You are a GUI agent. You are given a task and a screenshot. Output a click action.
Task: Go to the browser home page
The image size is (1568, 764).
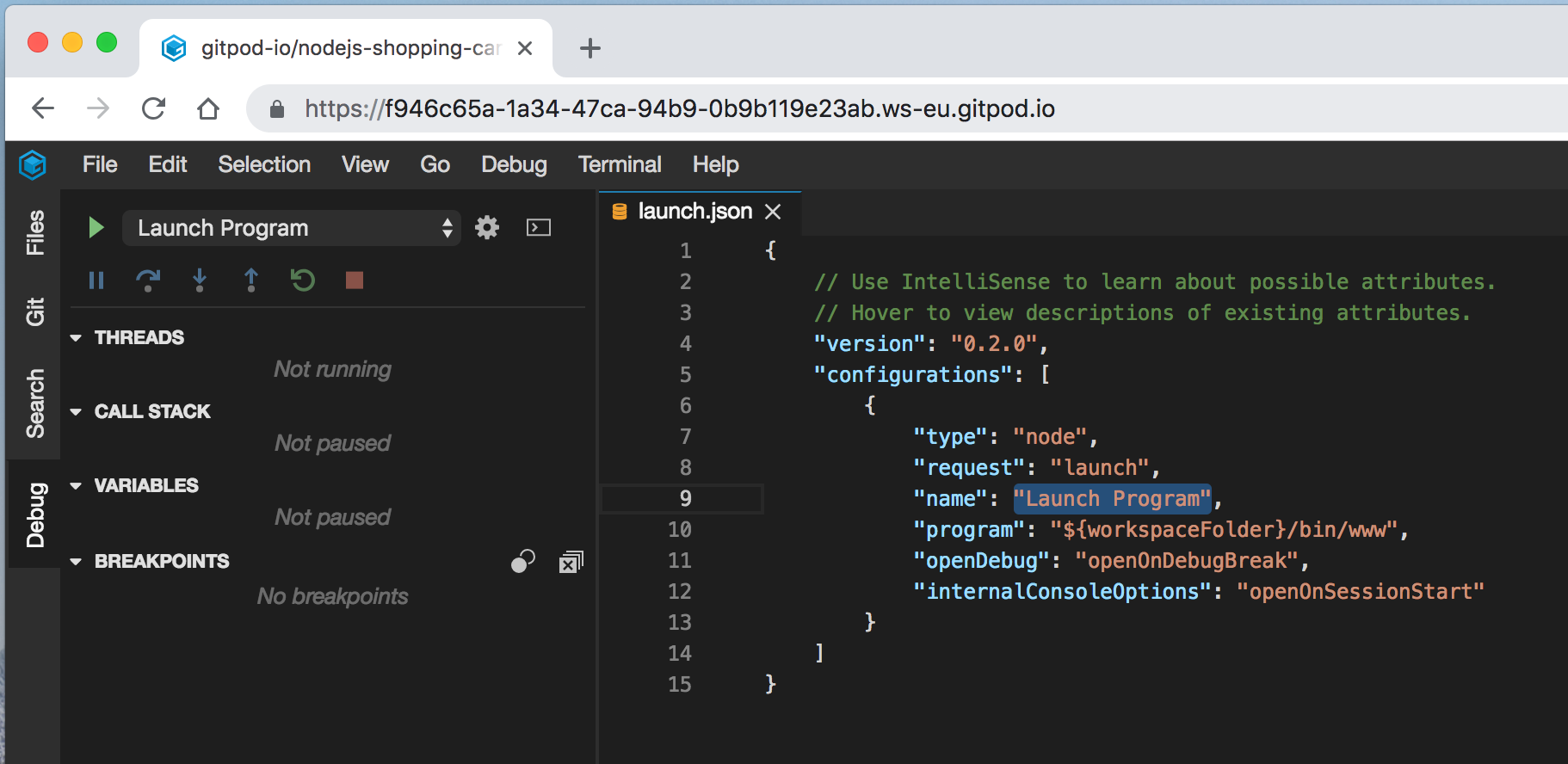pyautogui.click(x=208, y=108)
